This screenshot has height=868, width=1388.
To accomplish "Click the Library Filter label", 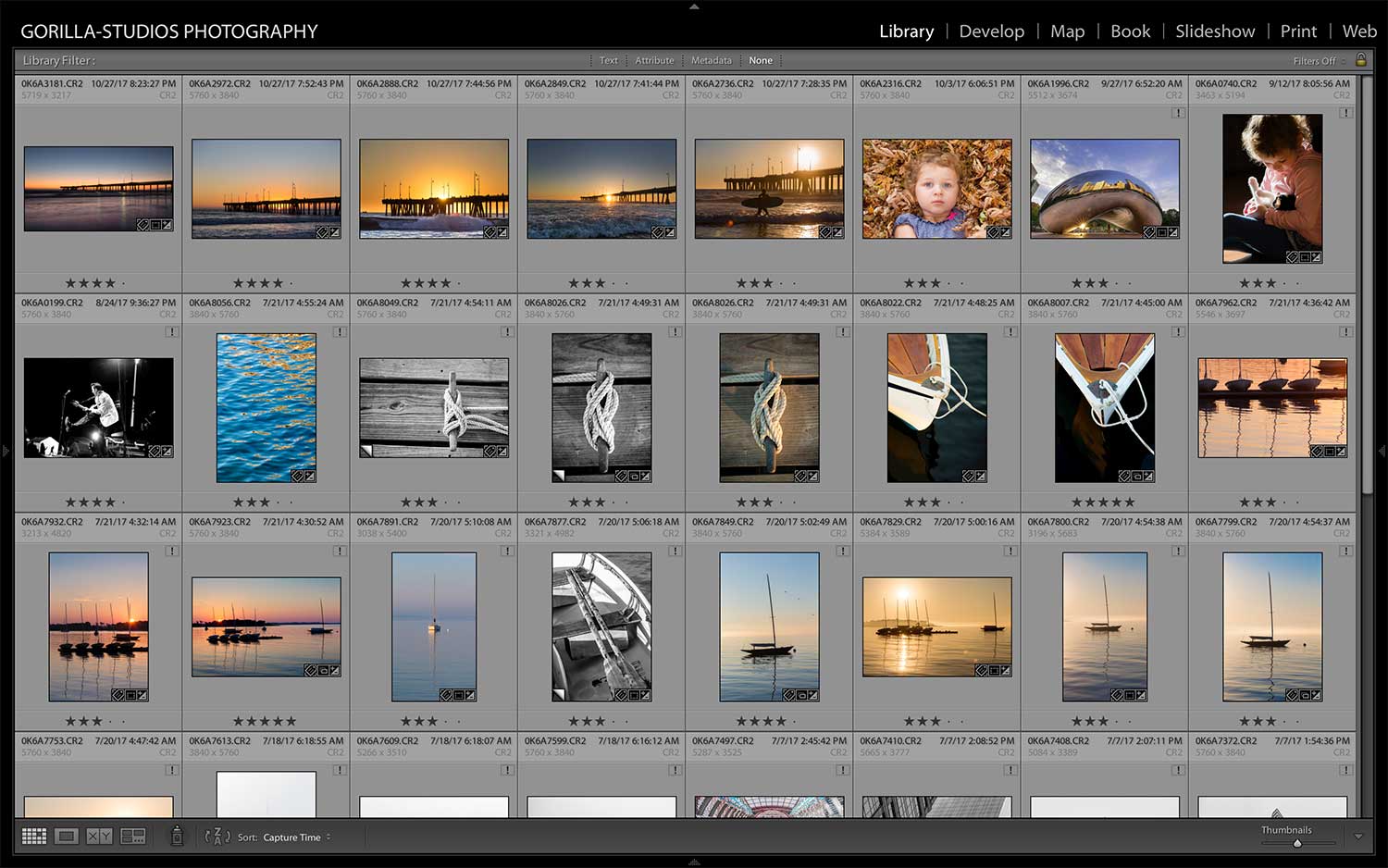I will pos(57,61).
